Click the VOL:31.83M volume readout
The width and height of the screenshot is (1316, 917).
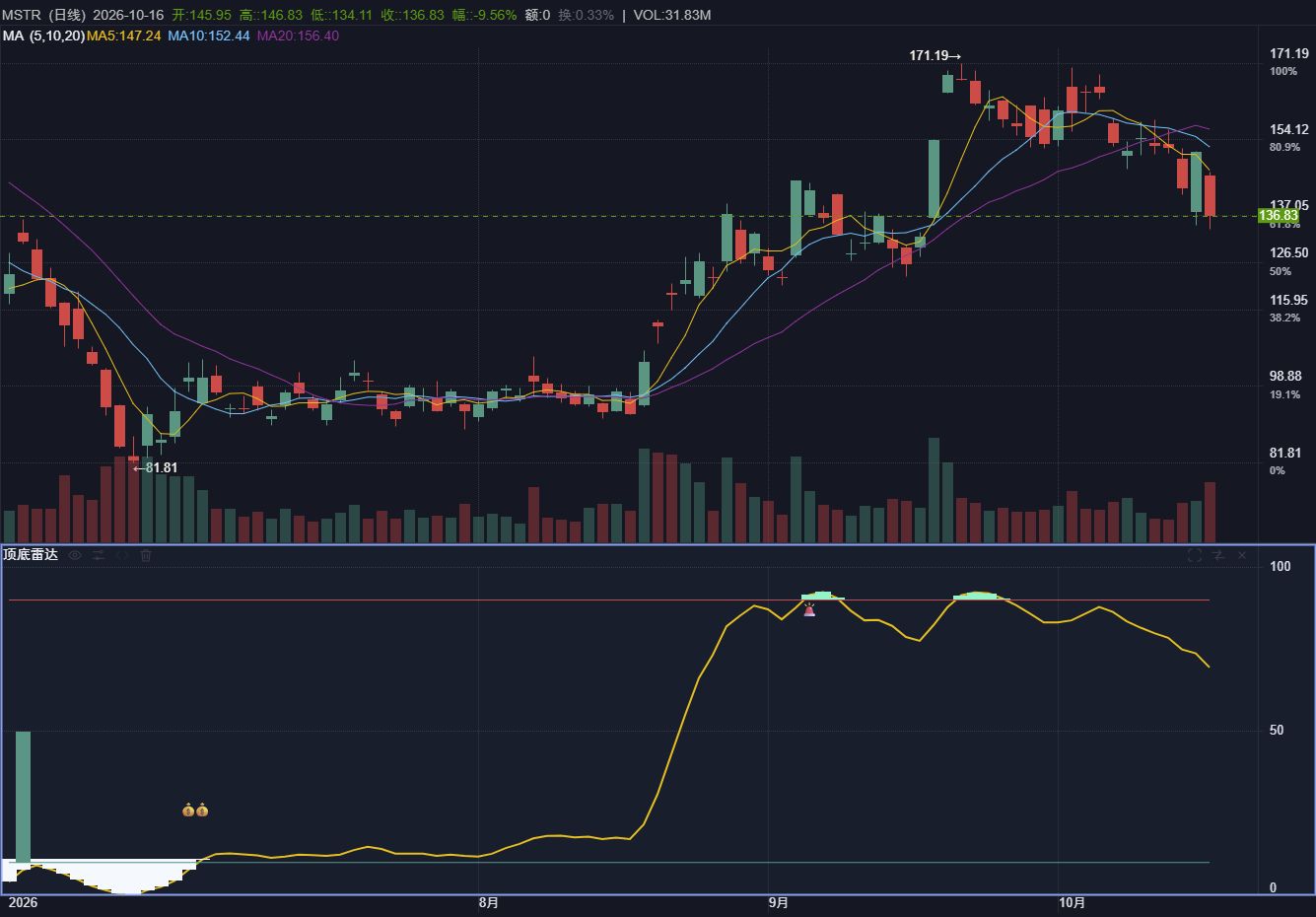[x=672, y=15]
